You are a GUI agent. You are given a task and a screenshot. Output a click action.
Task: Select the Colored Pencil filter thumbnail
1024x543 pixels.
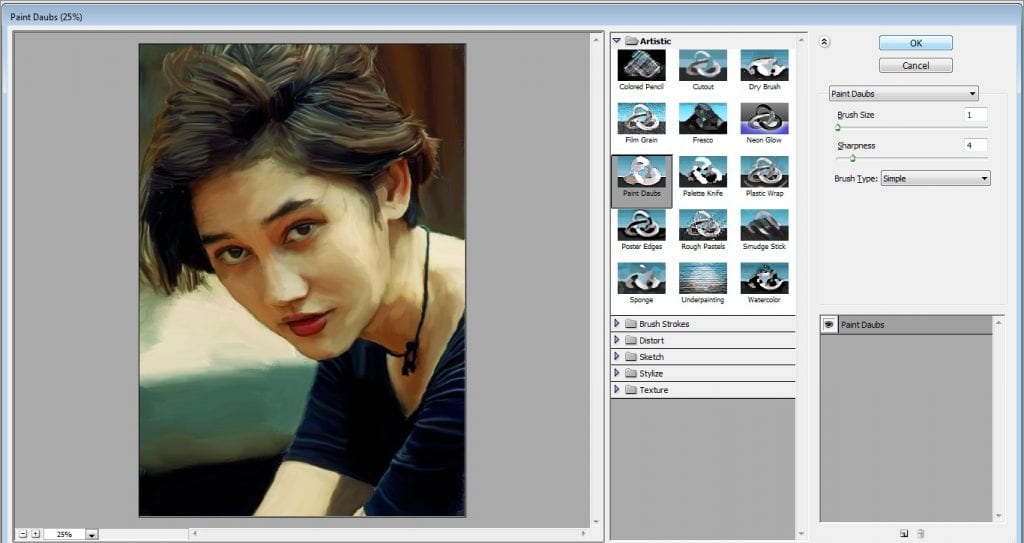click(x=641, y=66)
